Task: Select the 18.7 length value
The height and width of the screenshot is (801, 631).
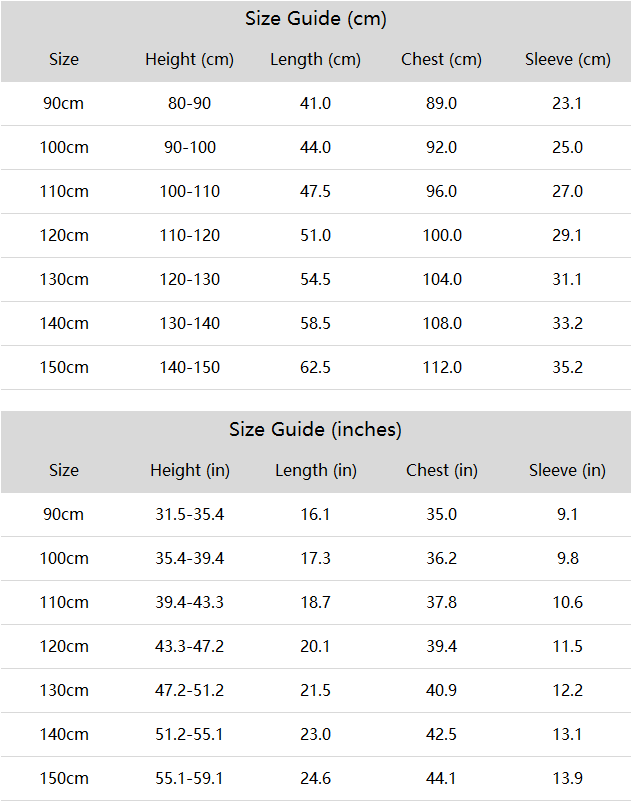Action: 315,602
